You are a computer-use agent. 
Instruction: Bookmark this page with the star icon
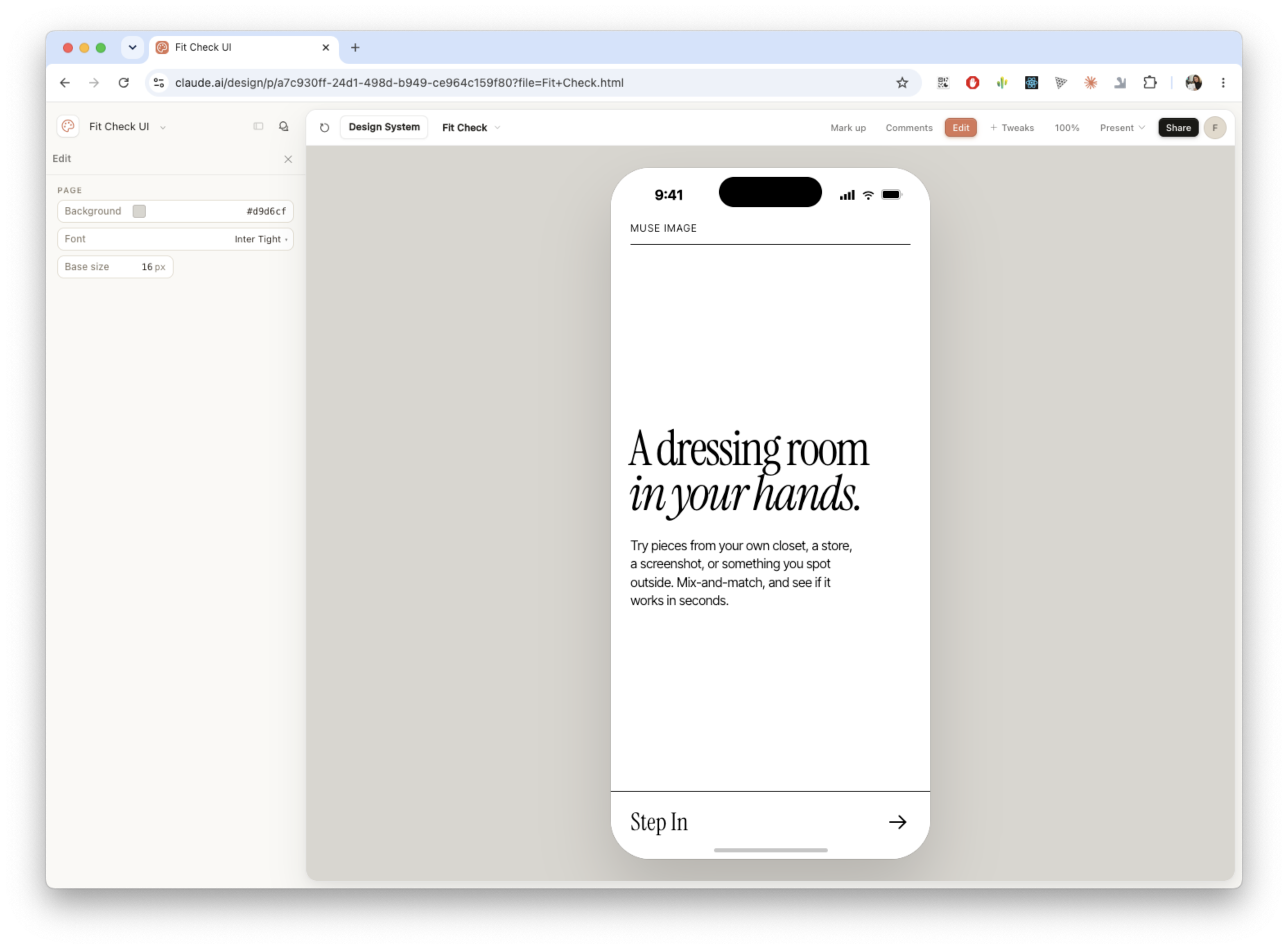pyautogui.click(x=902, y=83)
